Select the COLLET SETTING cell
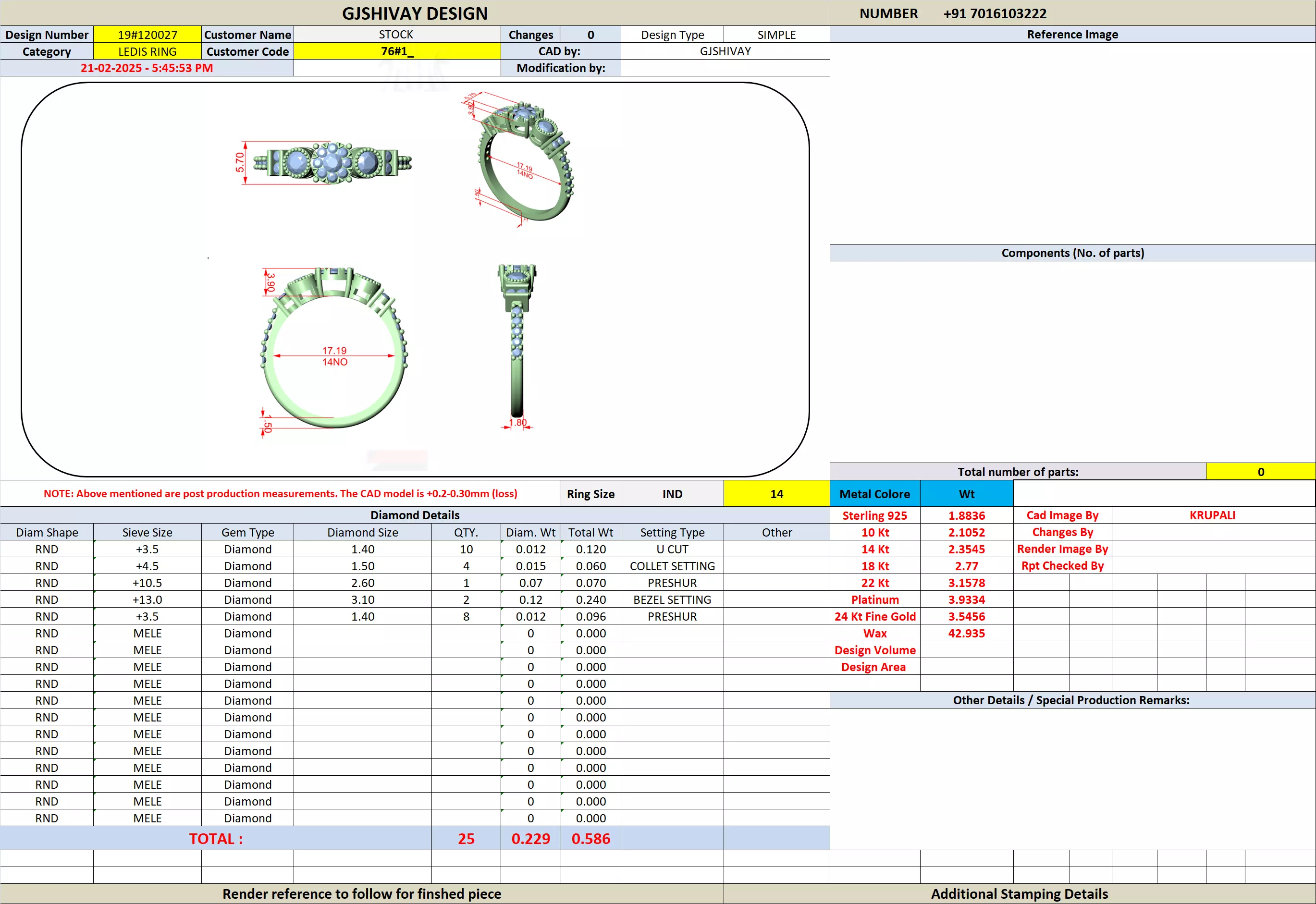Image resolution: width=1316 pixels, height=904 pixels. coord(672,566)
